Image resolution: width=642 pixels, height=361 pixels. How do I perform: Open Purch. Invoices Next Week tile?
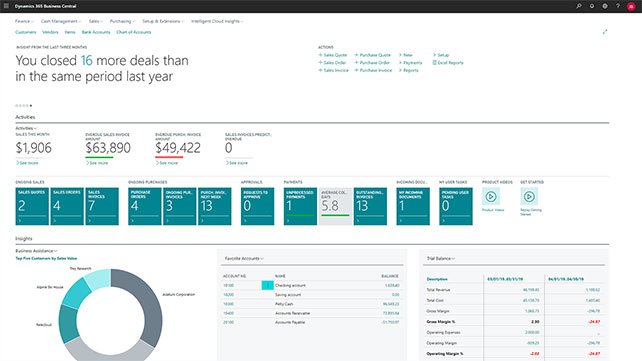(x=215, y=206)
